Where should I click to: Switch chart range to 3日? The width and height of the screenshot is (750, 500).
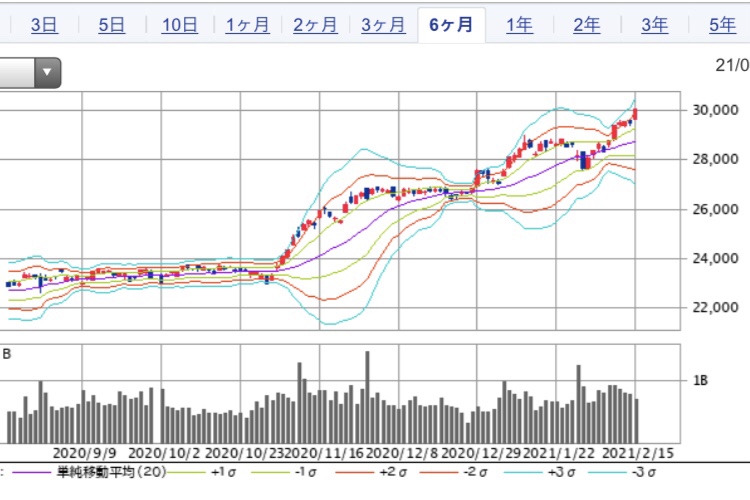(x=44, y=24)
